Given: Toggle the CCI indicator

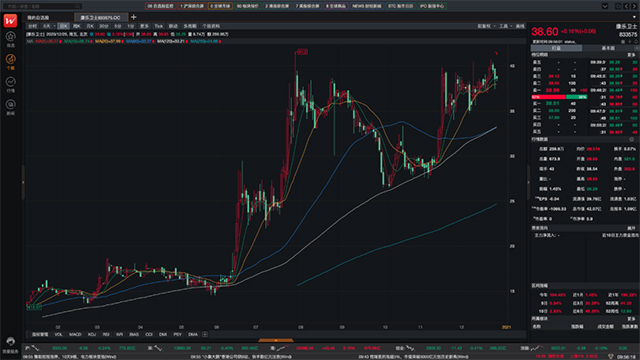Looking at the screenshot, I should (x=149, y=334).
